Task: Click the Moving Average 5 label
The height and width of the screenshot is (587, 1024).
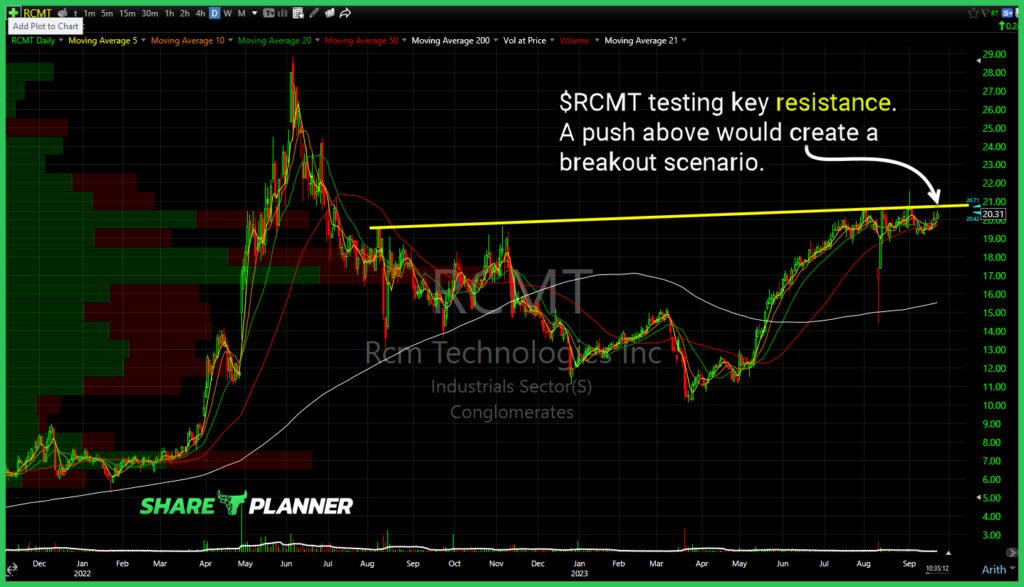Action: 103,40
